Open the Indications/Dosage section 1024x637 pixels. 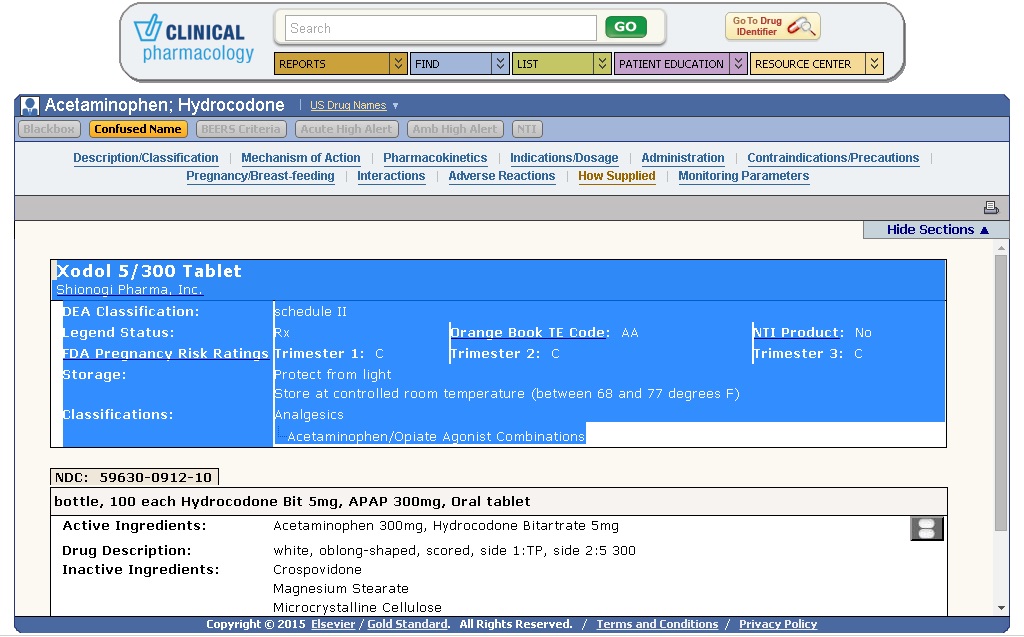click(564, 157)
